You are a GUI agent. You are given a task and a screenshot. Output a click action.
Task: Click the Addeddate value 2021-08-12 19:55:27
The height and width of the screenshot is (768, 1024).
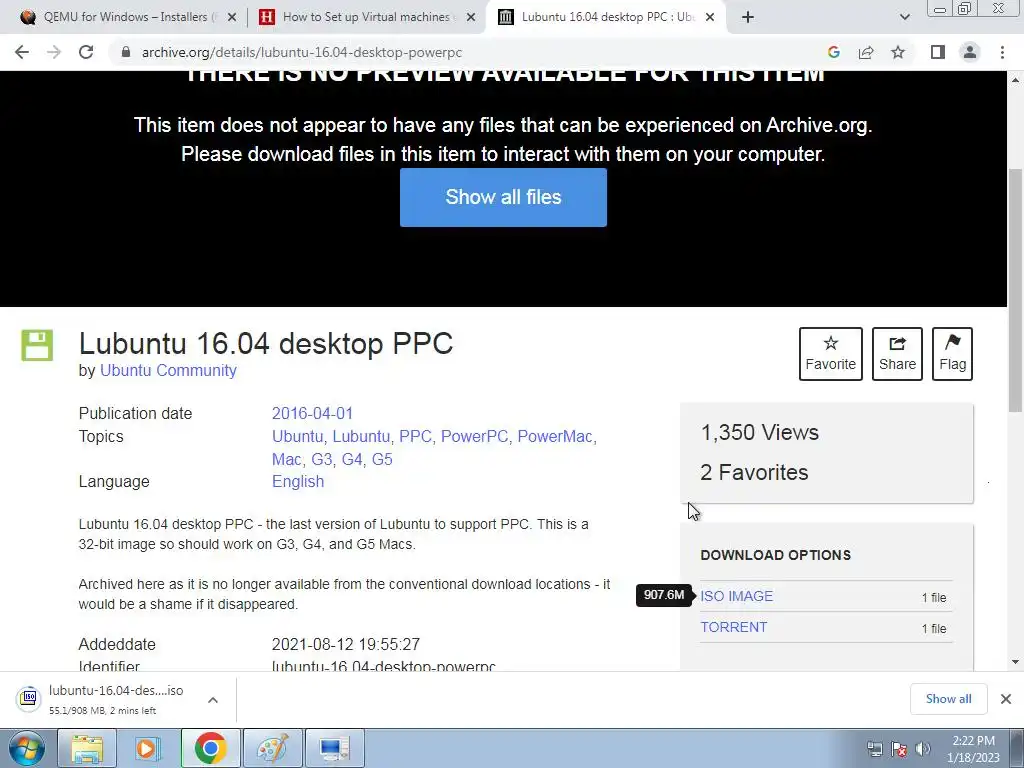point(345,645)
